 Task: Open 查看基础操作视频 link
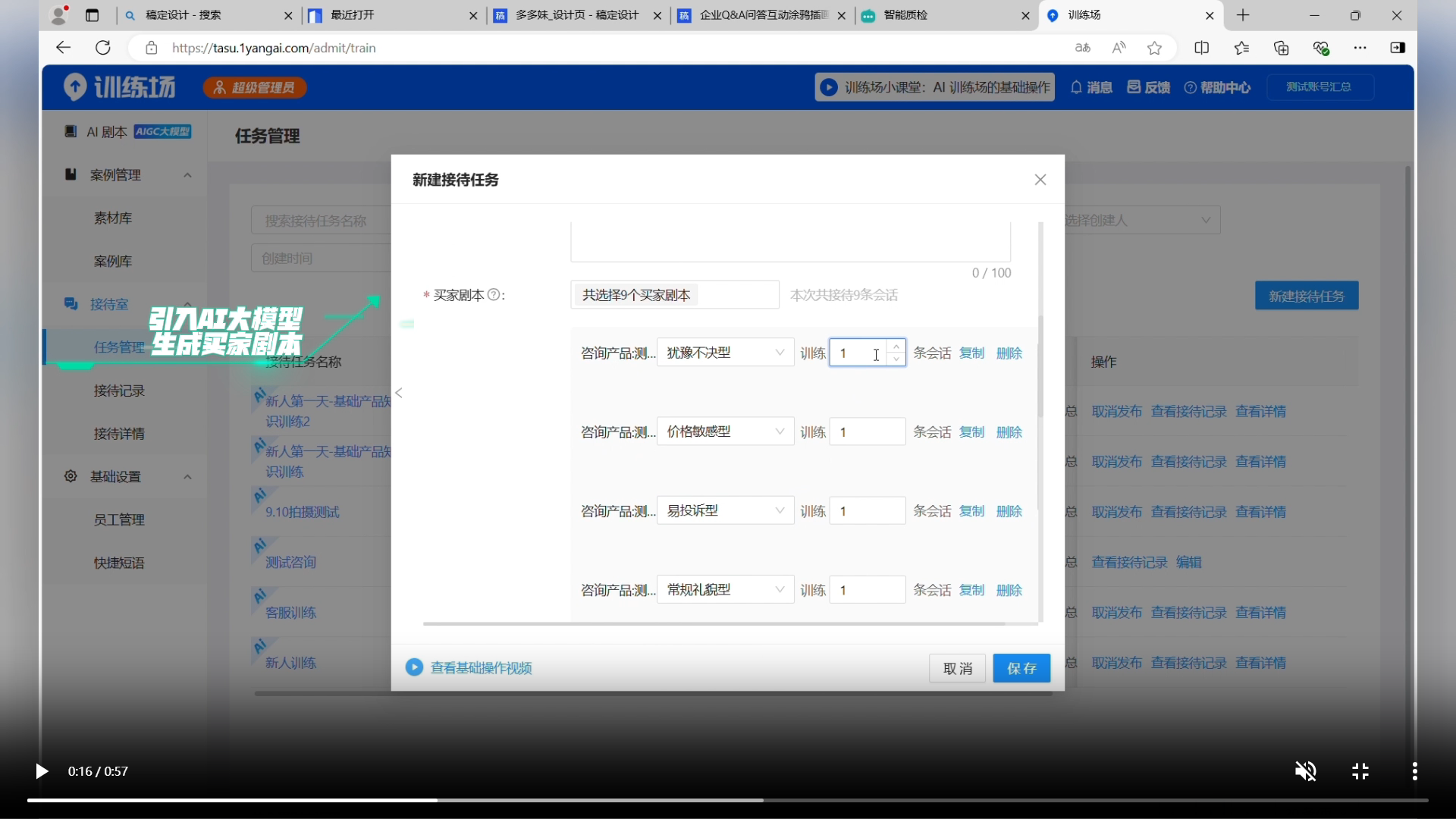click(x=481, y=668)
